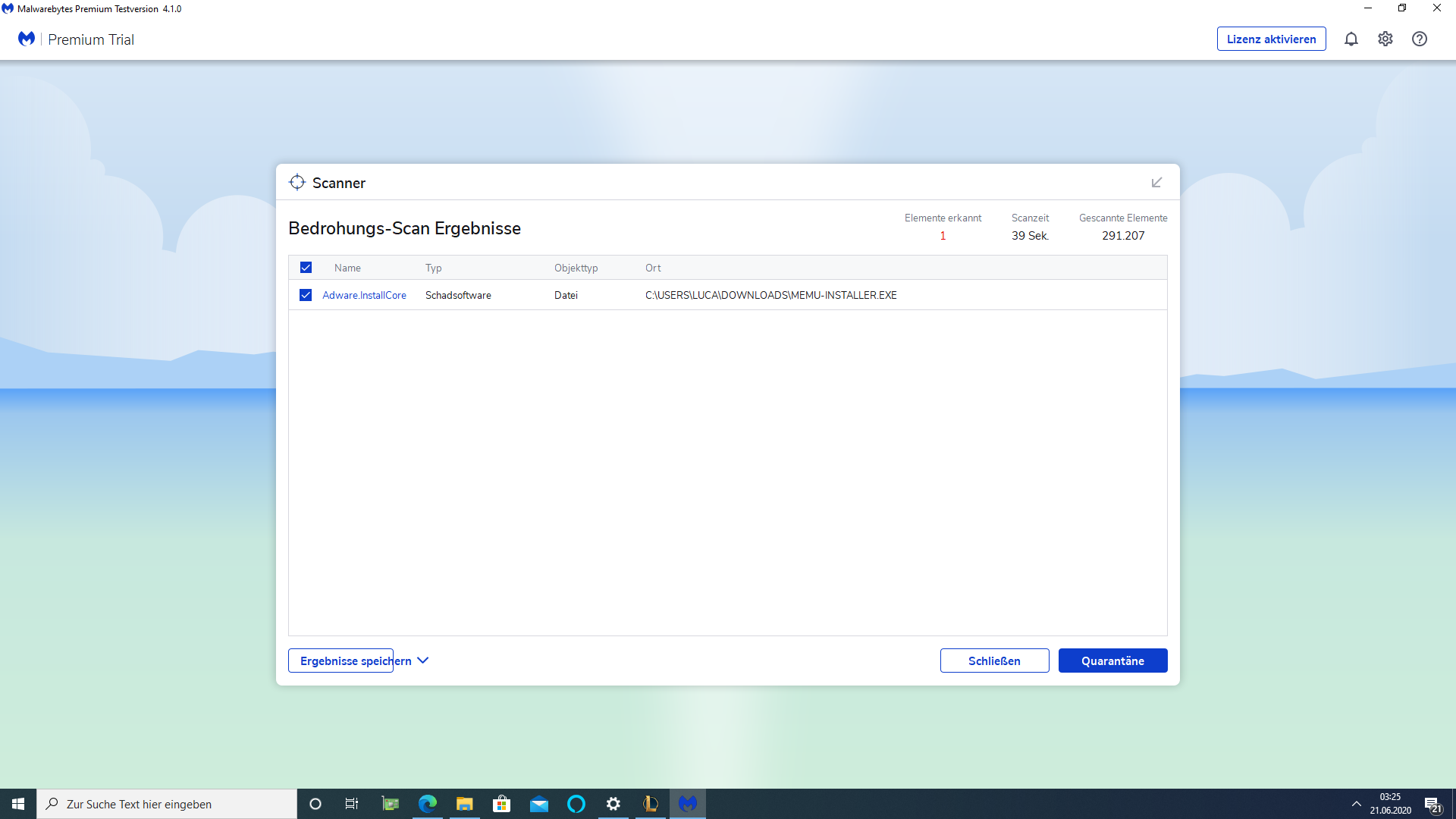Open Microsoft Edge from the taskbar
The image size is (1456, 819).
click(x=428, y=804)
